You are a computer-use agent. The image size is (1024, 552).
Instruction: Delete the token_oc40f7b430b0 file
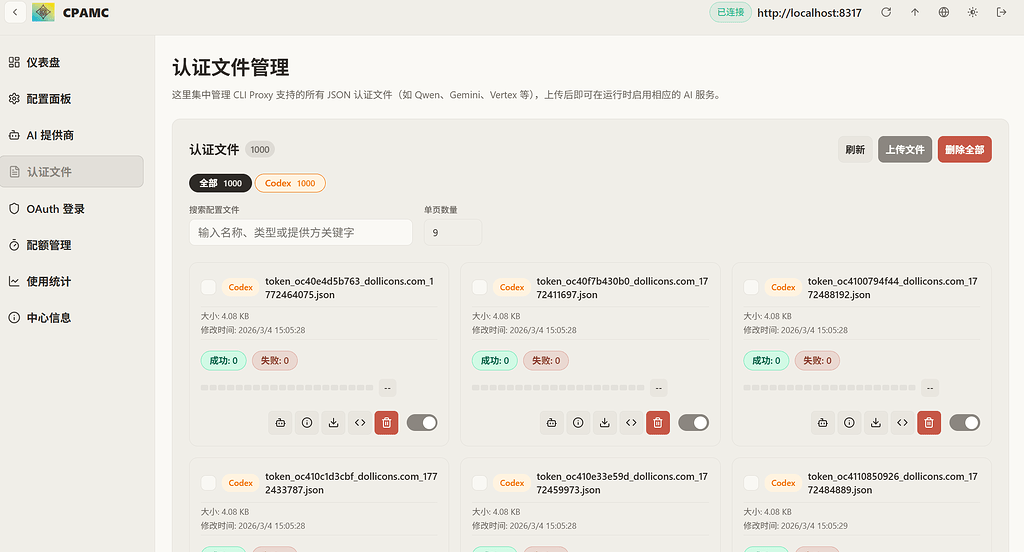tap(658, 423)
